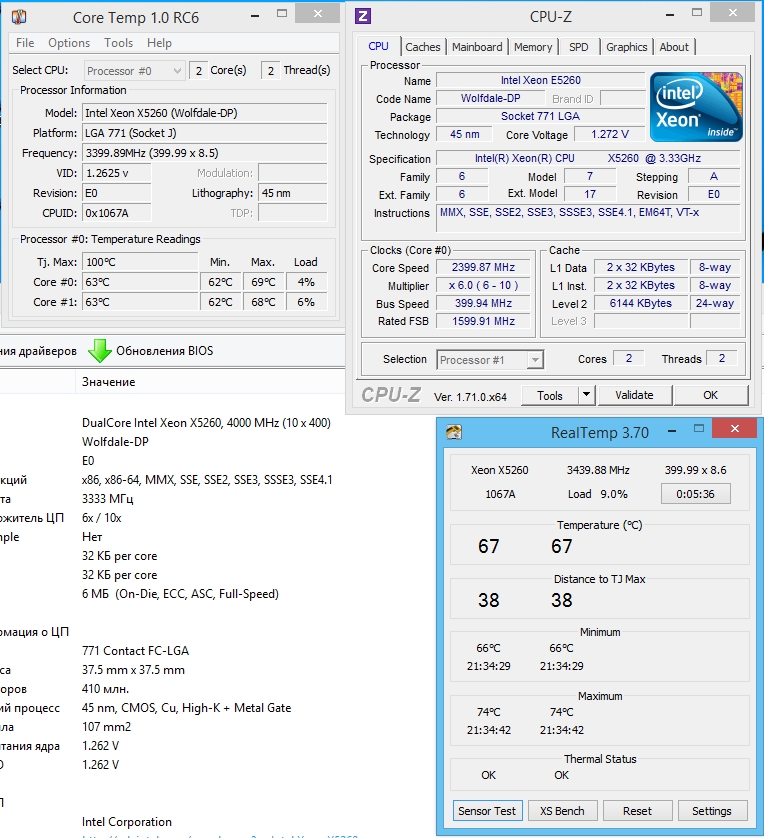This screenshot has height=838, width=764.
Task: Click the Tools button in CPU-Z
Action: [x=550, y=395]
